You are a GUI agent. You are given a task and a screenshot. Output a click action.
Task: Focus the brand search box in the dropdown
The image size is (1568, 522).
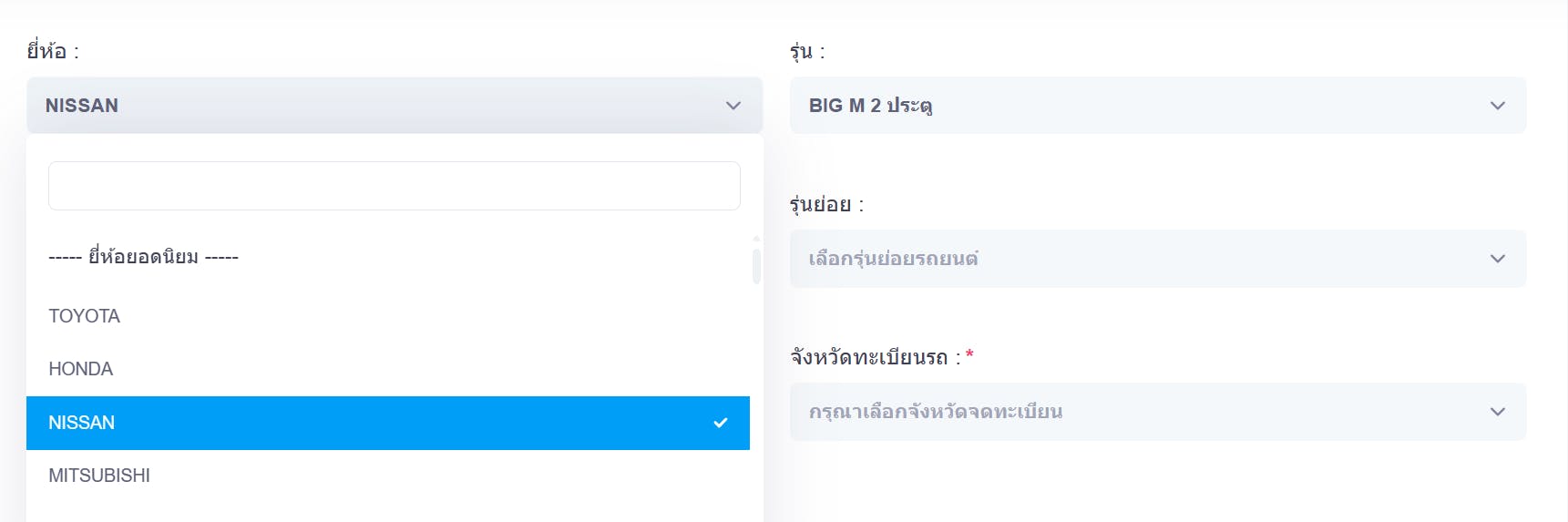(x=394, y=186)
